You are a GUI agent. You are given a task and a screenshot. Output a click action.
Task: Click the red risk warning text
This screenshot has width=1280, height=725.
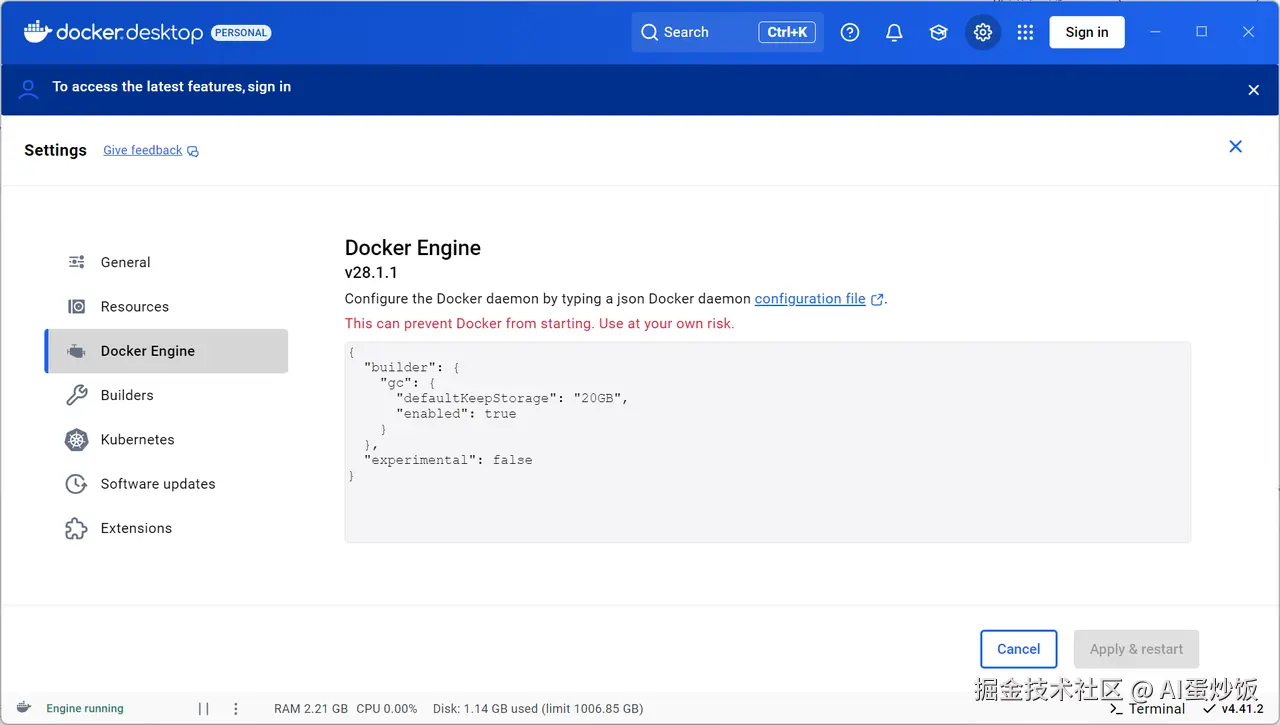click(540, 323)
